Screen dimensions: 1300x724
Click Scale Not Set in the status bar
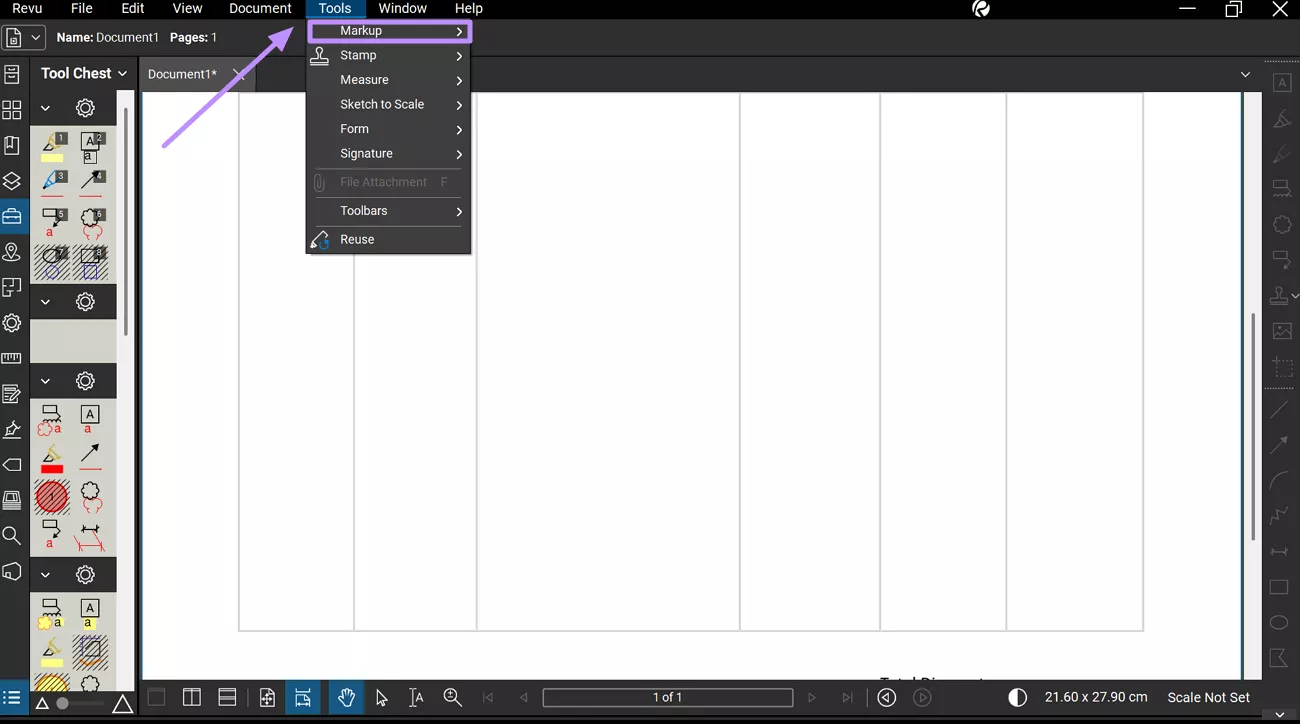1208,697
